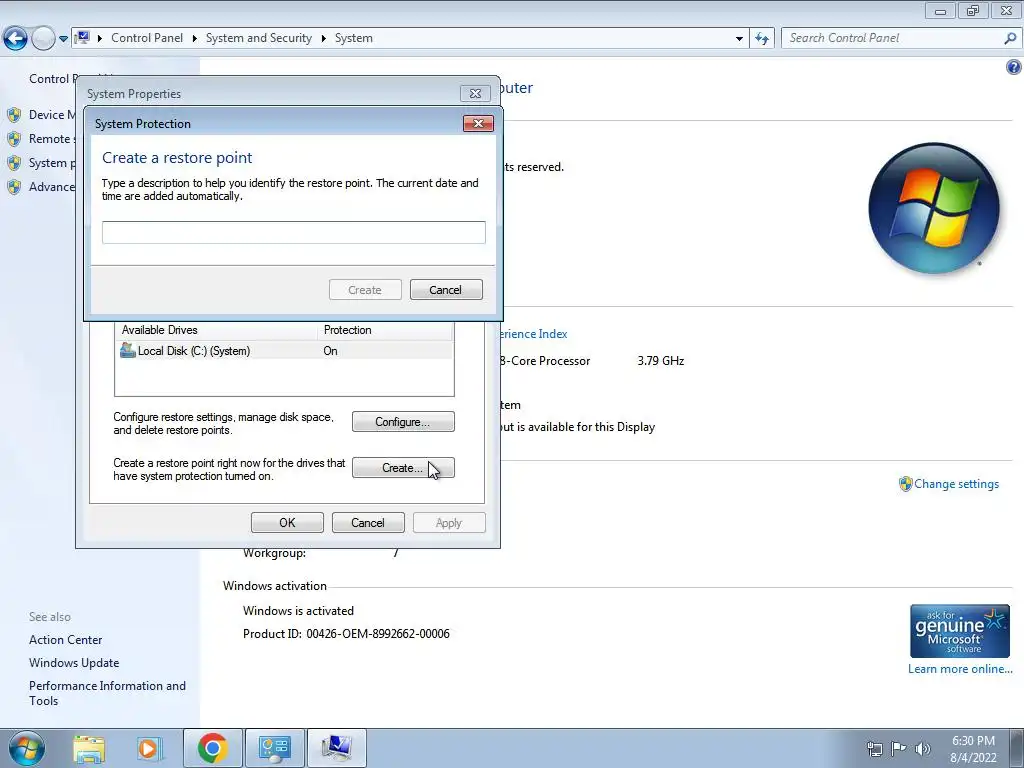Click the Configure... button
Image resolution: width=1024 pixels, height=768 pixels.
[403, 422]
